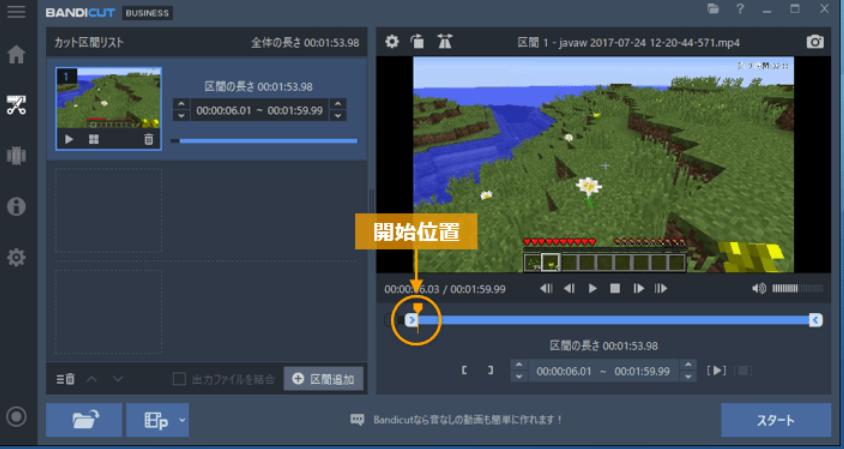Step back one frame
The image size is (844, 449).
click(x=569, y=289)
